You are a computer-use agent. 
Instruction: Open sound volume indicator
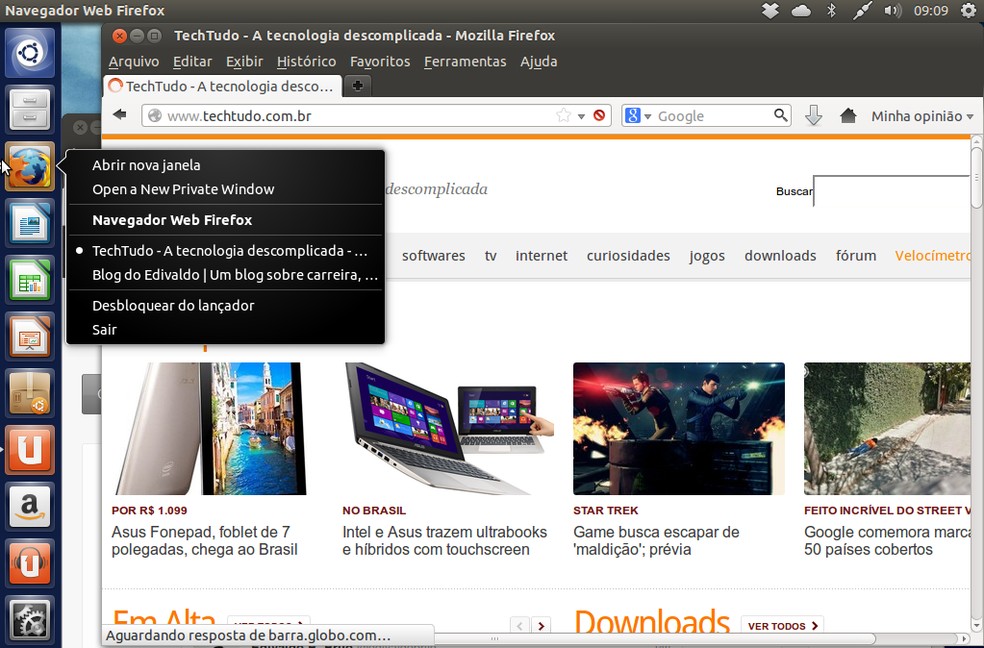pos(892,11)
